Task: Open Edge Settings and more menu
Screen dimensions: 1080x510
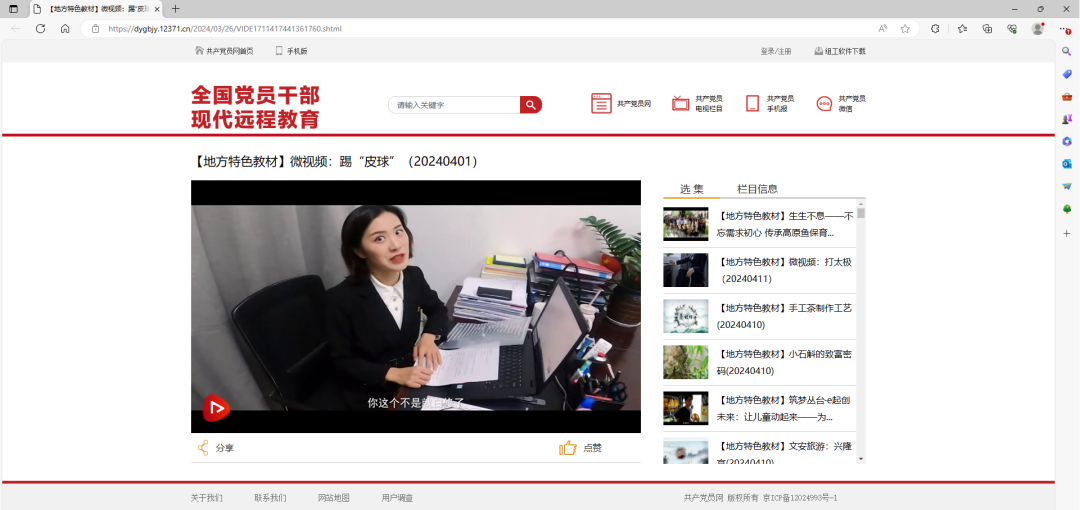Action: coord(1064,29)
